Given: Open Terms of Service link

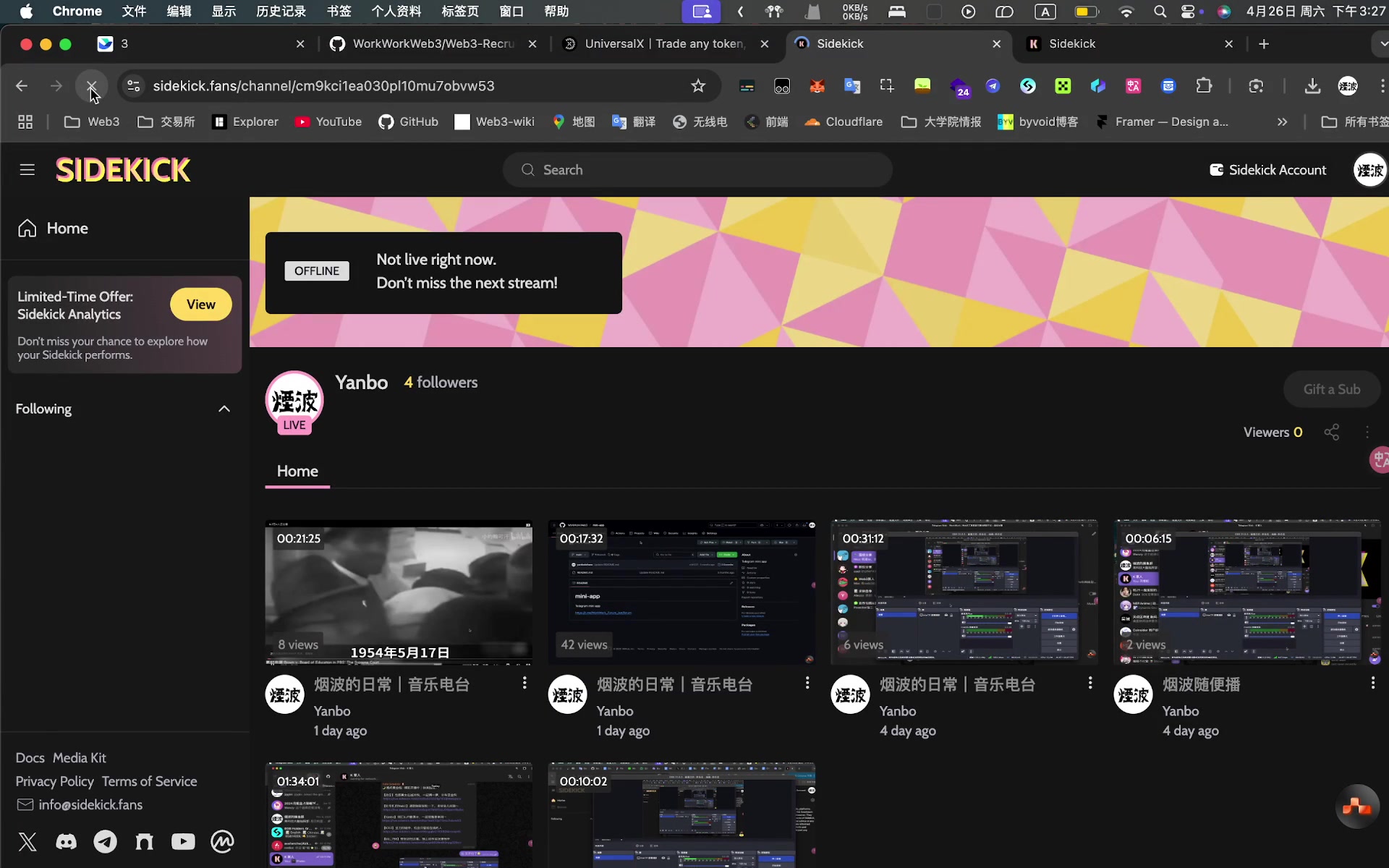Looking at the screenshot, I should (150, 781).
